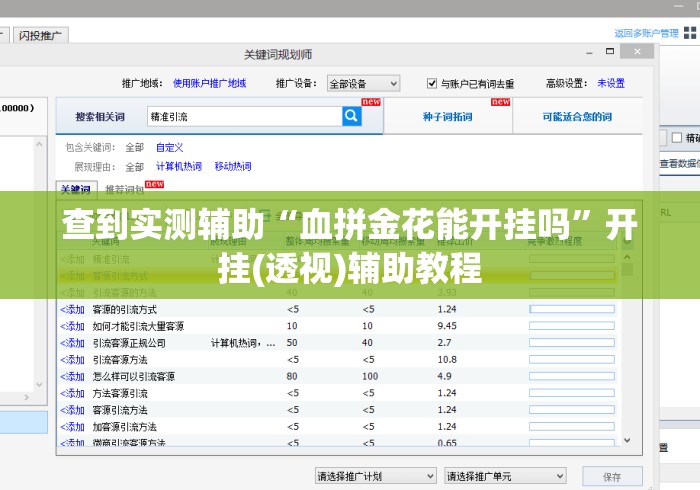Add keyword 方法客源引流

coord(72,393)
